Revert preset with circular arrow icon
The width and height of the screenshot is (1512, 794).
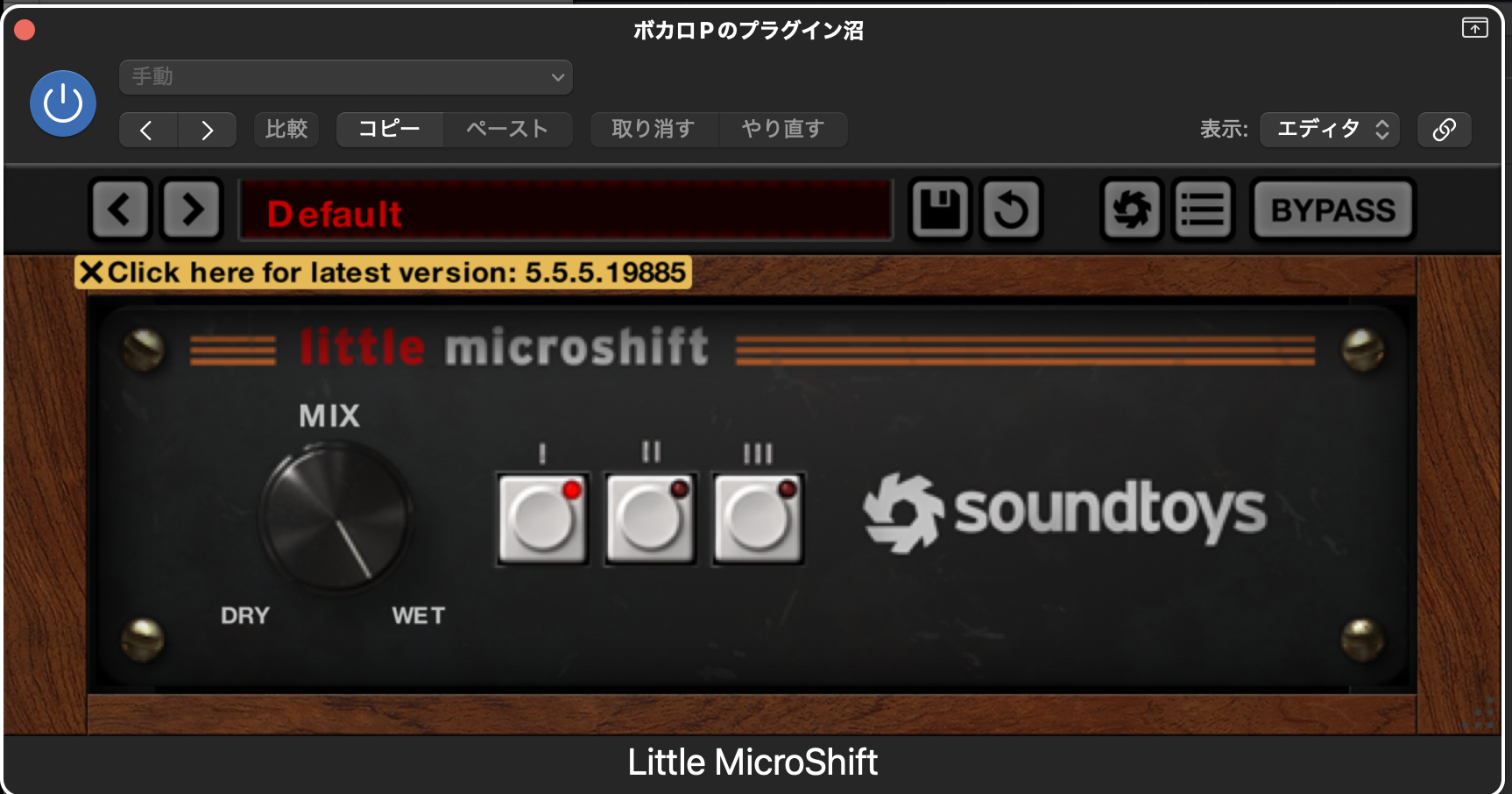point(1012,209)
